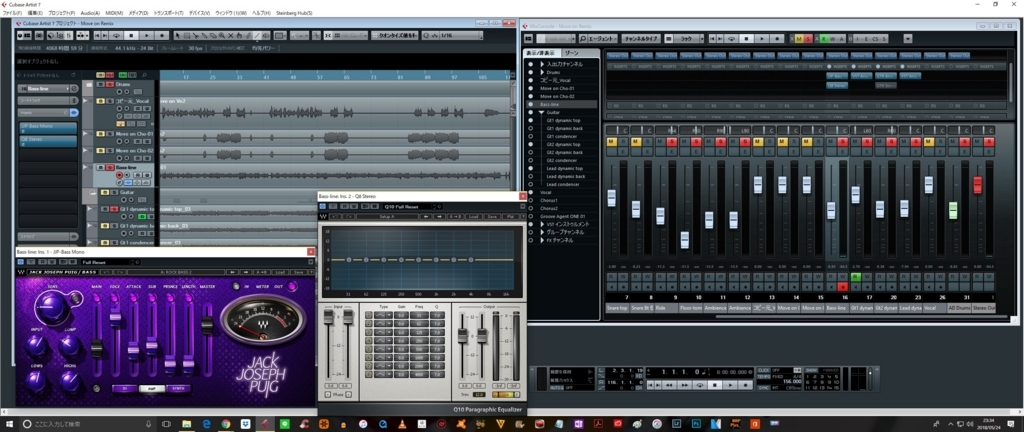Click the SENS knob on JJP Bass plugin
Image resolution: width=1024 pixels, height=432 pixels.
click(x=52, y=307)
